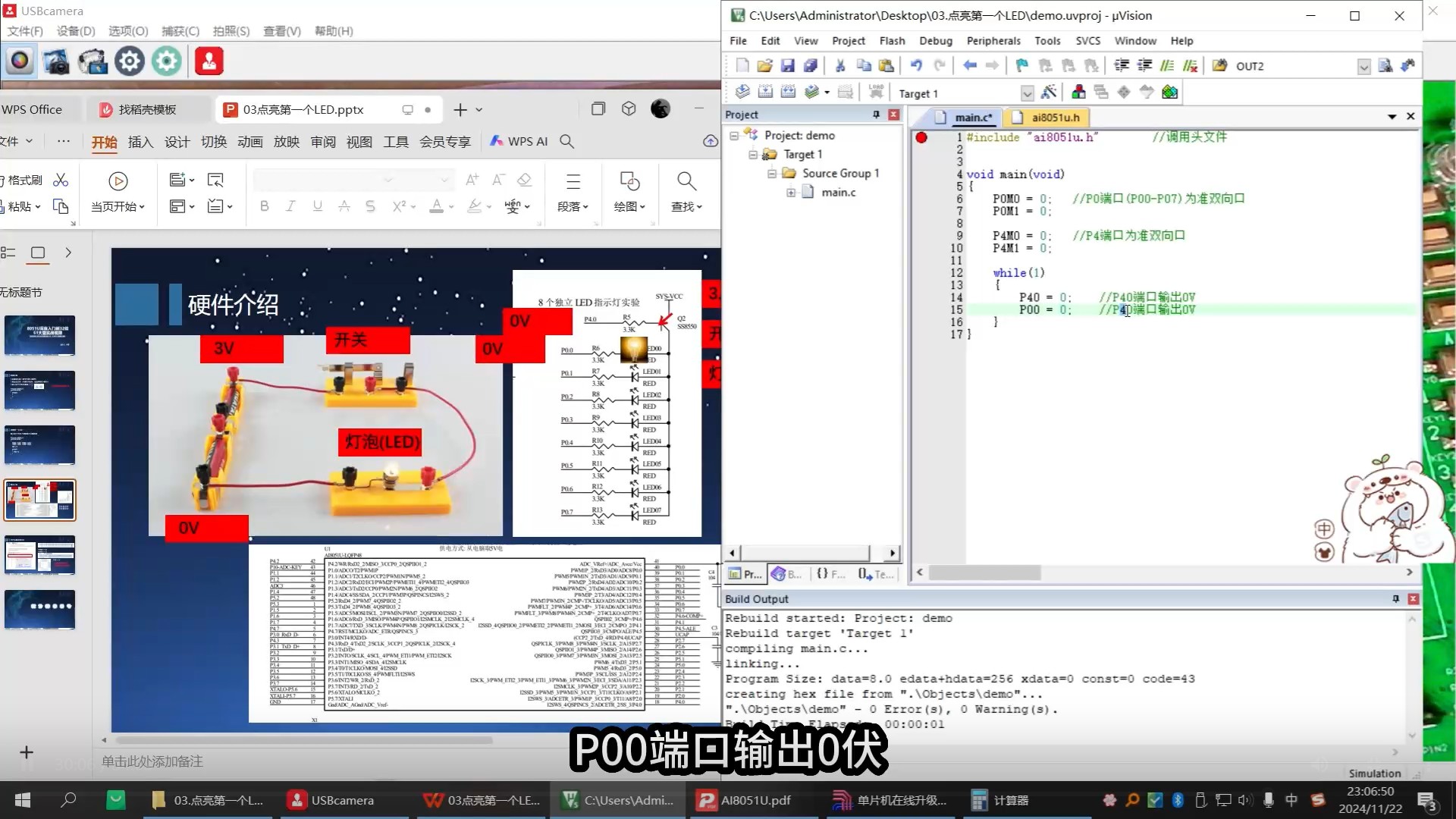Expand main.c file node in project tree
1456x819 pixels.
pyautogui.click(x=791, y=193)
